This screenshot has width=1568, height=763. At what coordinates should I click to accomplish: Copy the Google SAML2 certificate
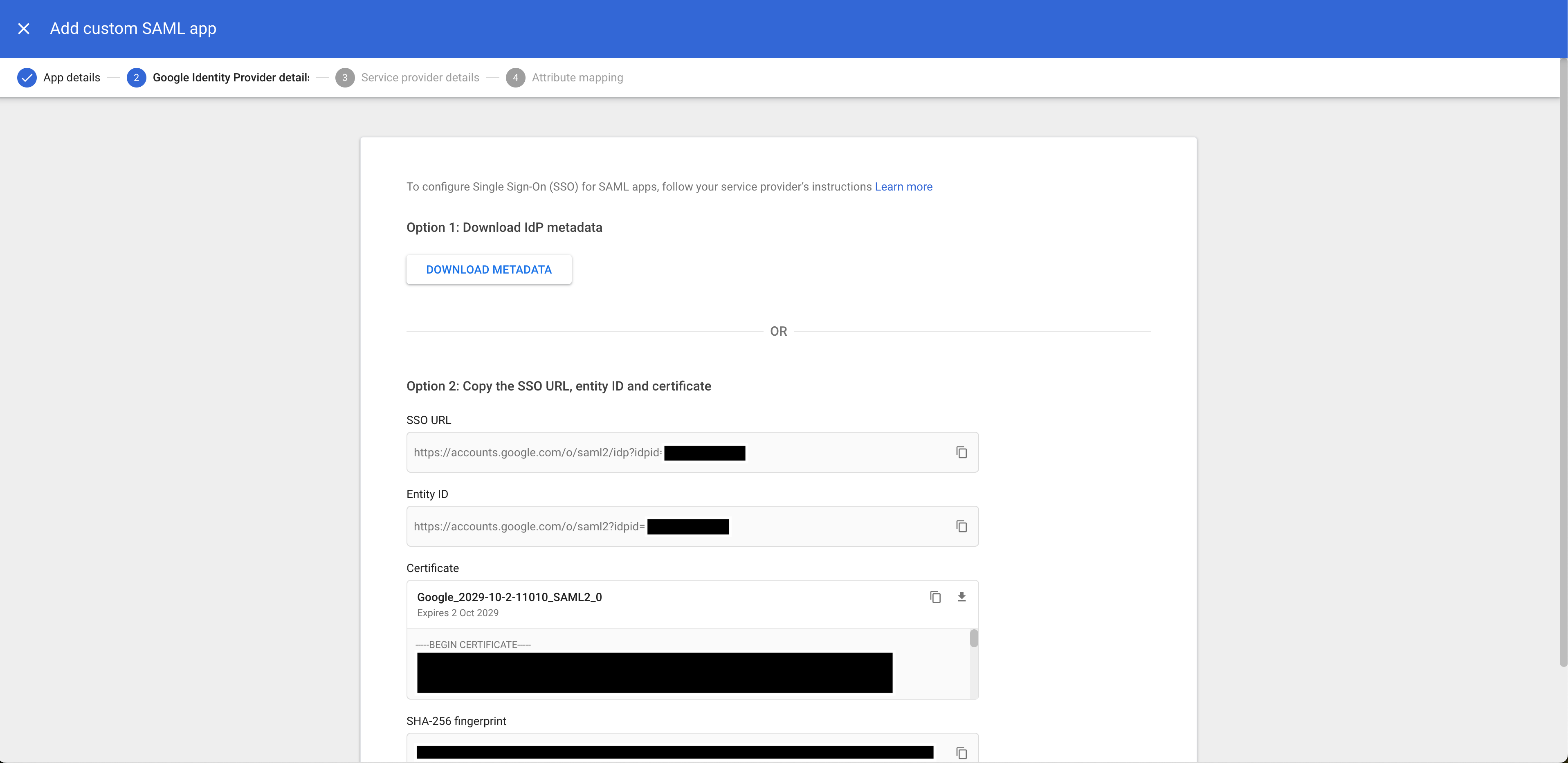pos(935,597)
